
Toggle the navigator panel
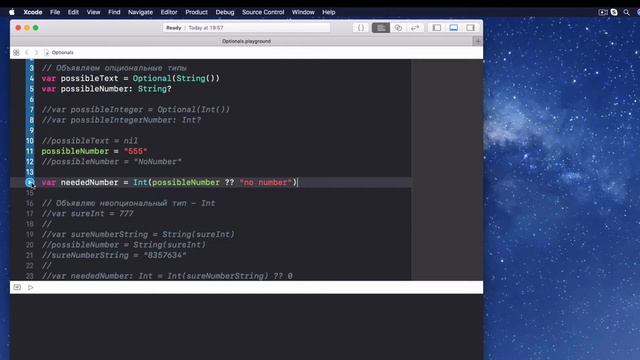tap(437, 28)
